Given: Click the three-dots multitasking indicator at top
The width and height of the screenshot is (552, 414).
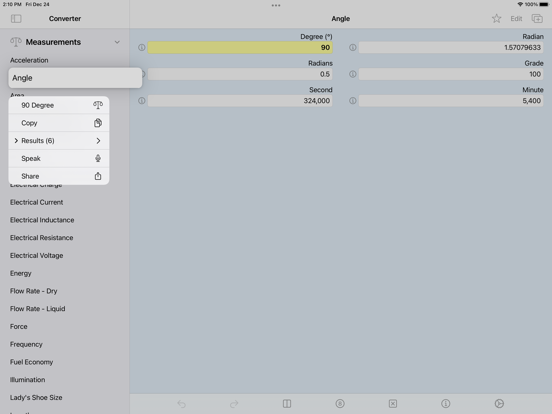Looking at the screenshot, I should [276, 5].
